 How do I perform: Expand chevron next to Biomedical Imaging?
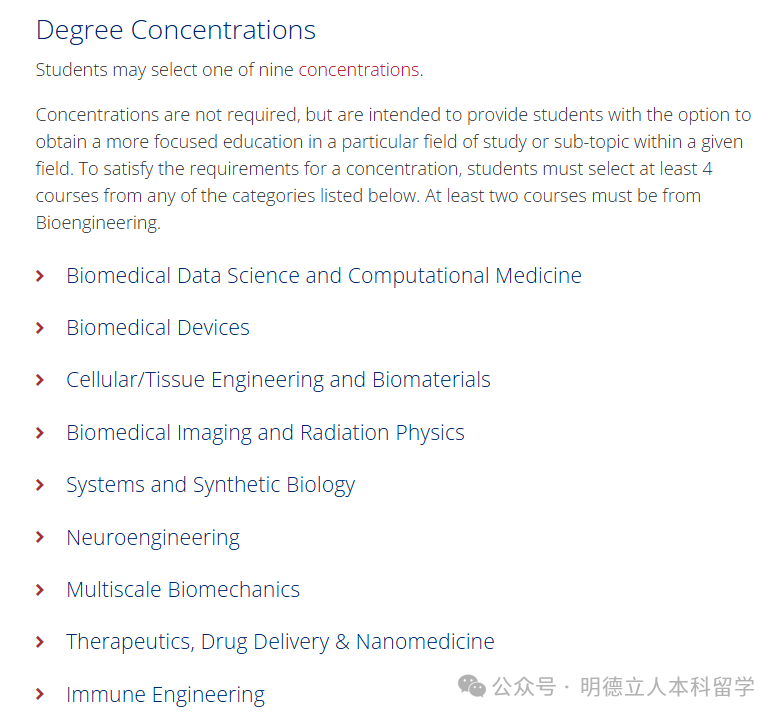click(x=40, y=433)
